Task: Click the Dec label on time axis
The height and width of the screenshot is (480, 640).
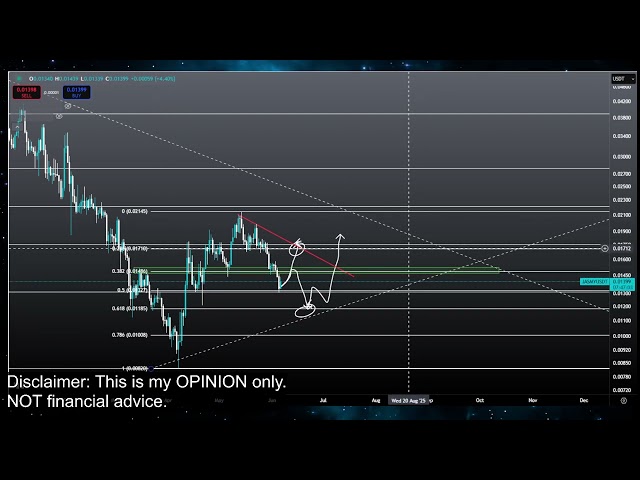Action: click(x=584, y=399)
